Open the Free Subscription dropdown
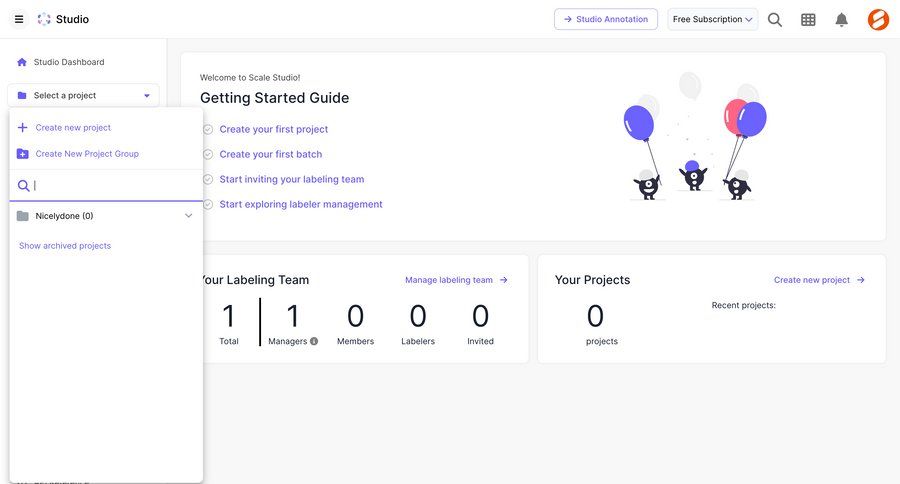Screen dimensions: 900x484 (713, 19)
